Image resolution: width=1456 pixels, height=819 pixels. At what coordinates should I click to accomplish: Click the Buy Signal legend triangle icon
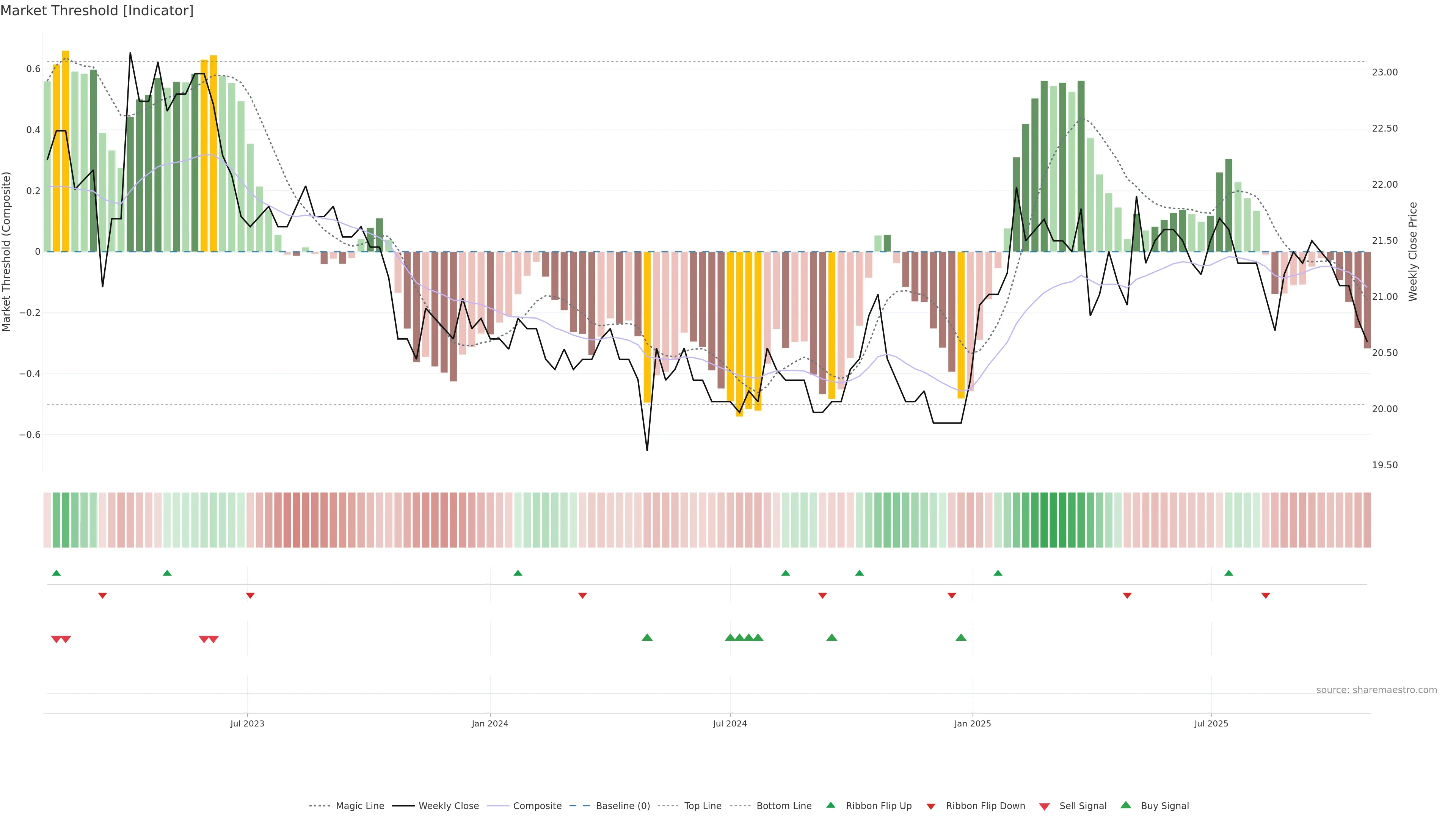(1125, 805)
